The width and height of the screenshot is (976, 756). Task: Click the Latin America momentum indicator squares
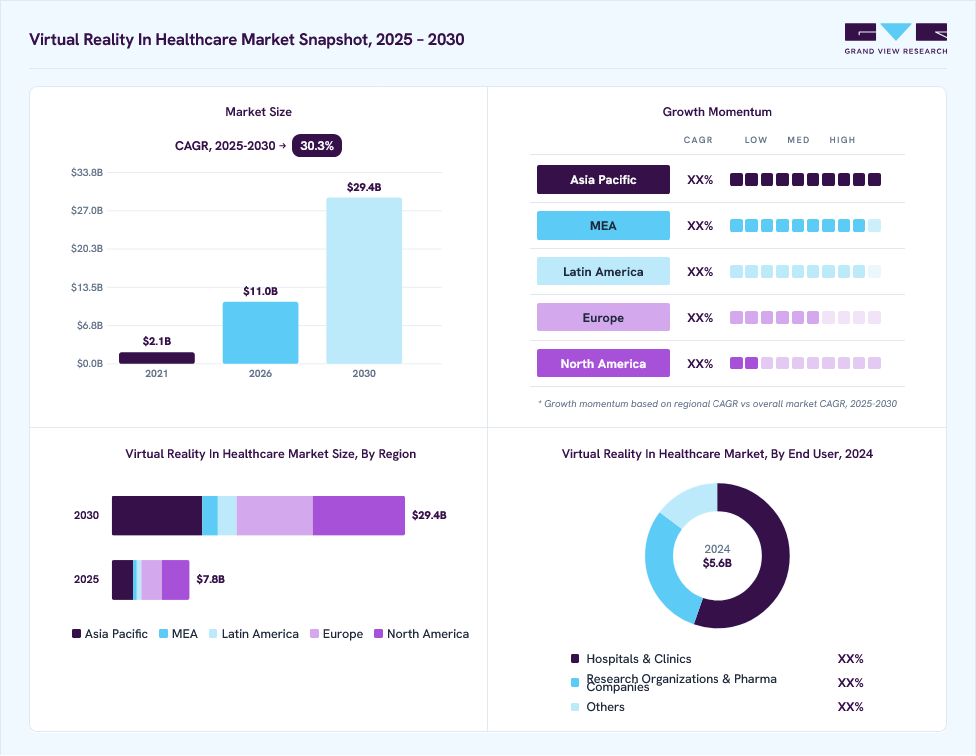tap(805, 272)
